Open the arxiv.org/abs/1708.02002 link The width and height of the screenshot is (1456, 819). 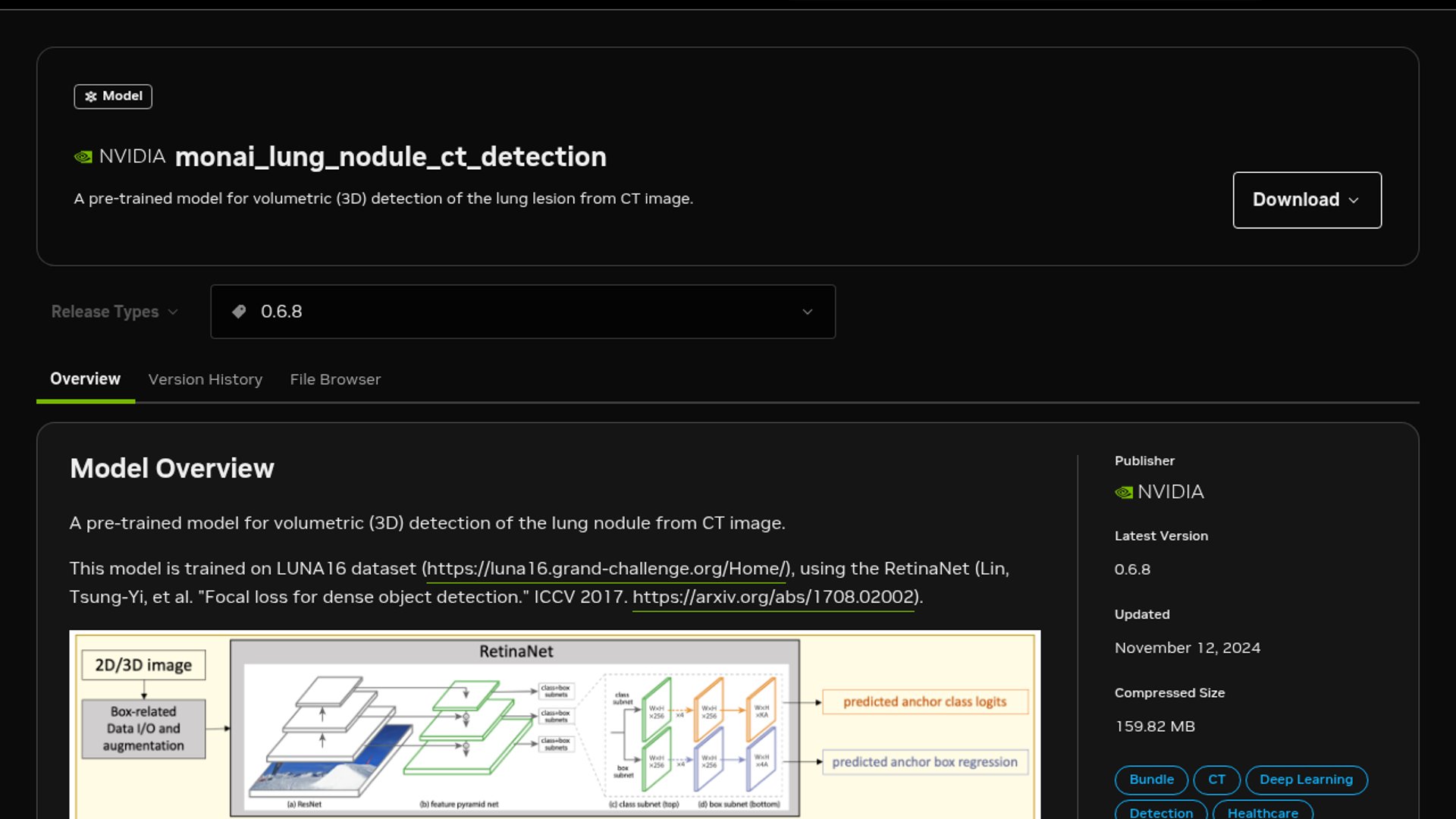773,598
